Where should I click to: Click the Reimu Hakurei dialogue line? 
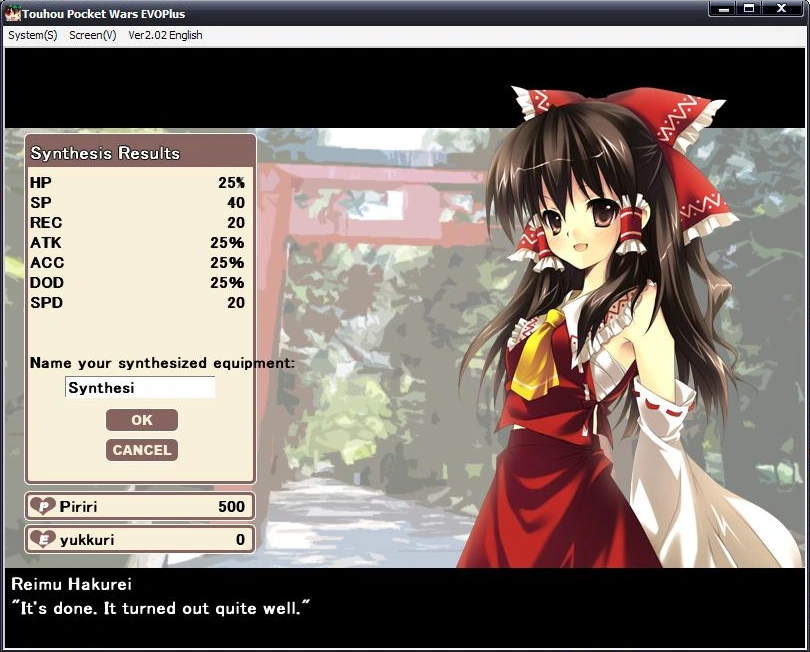coord(161,608)
